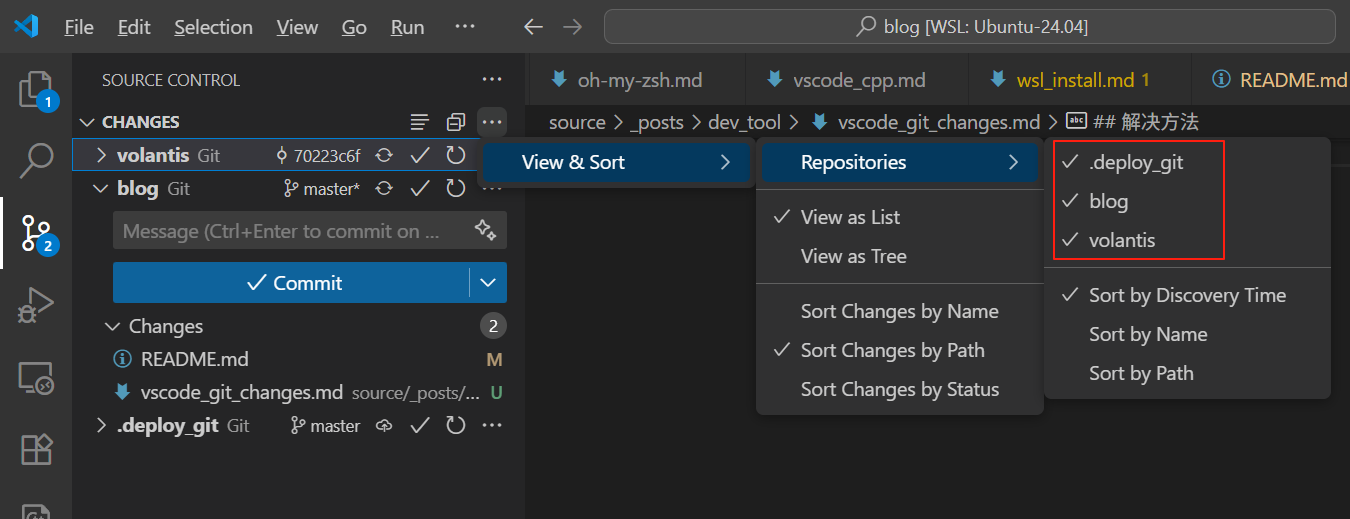Image resolution: width=1350 pixels, height=519 pixels.
Task: Click blog master* branch label
Action: tap(323, 189)
